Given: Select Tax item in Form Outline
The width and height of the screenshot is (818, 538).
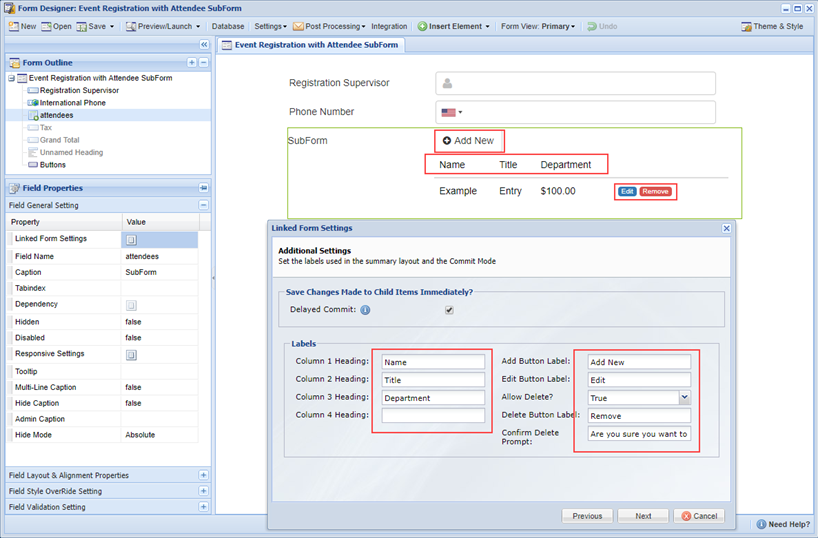Looking at the screenshot, I should pos(45,128).
